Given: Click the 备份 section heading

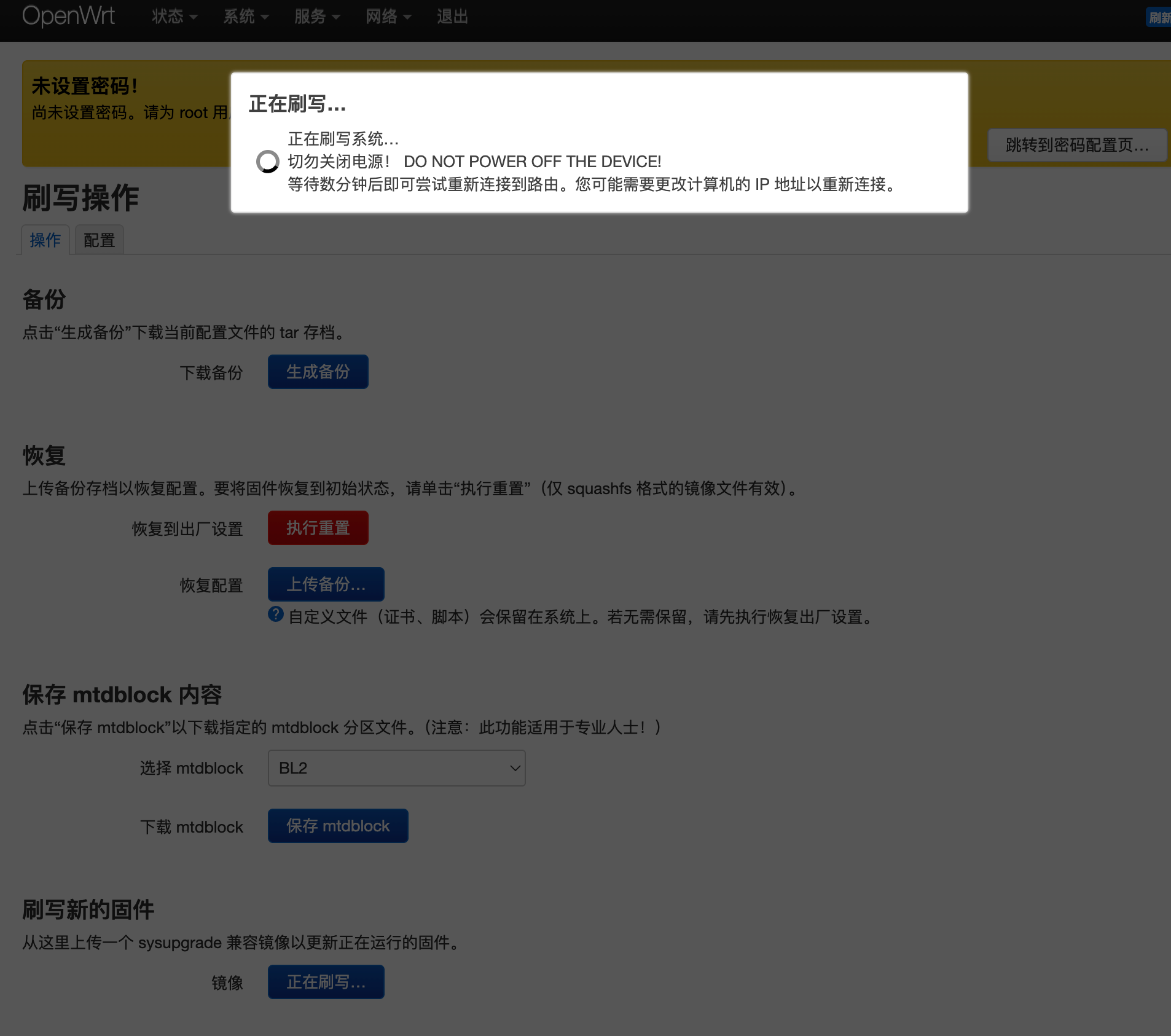Looking at the screenshot, I should 44,299.
